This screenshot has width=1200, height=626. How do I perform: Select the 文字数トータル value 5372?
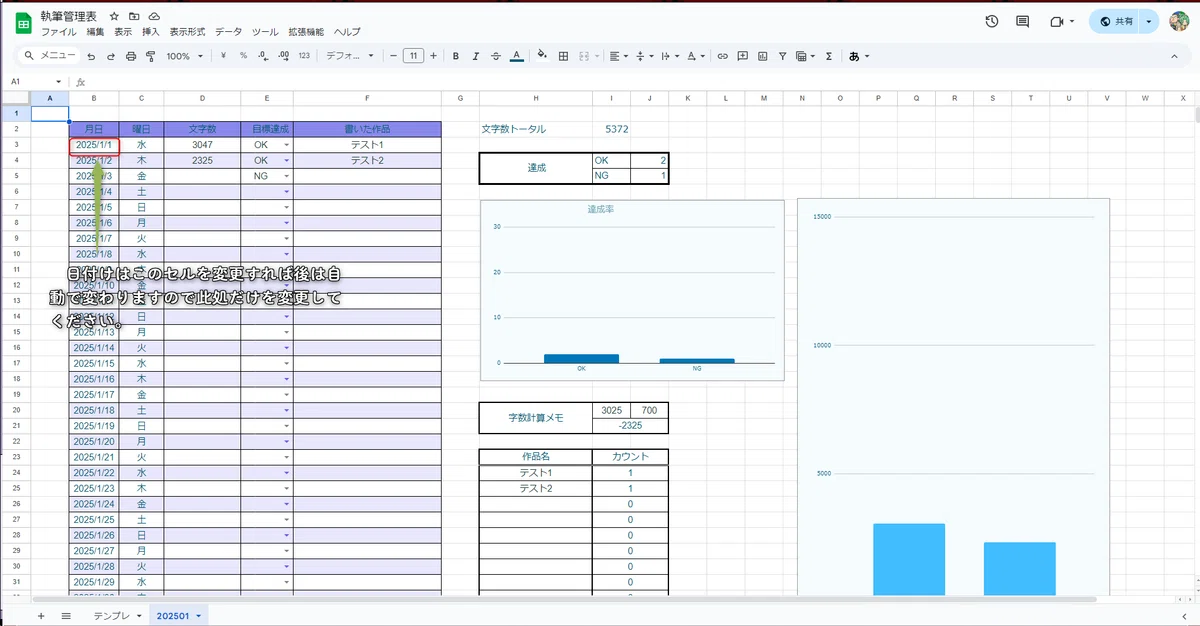[617, 129]
